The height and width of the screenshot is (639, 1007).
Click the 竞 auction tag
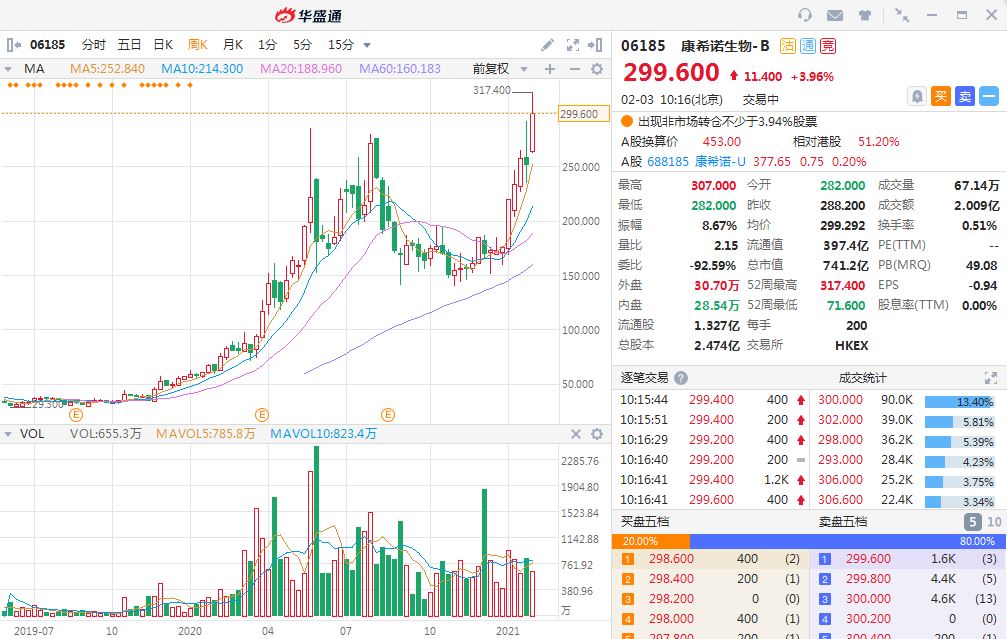[828, 46]
